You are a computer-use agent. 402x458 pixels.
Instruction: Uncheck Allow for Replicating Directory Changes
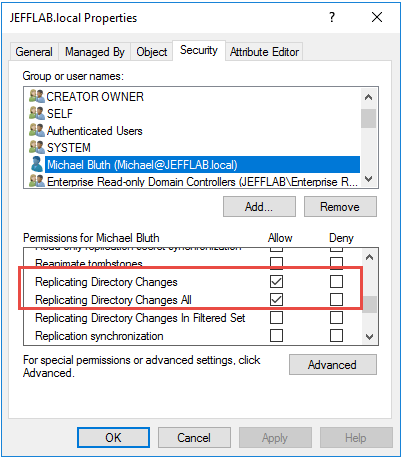pyautogui.click(x=276, y=281)
